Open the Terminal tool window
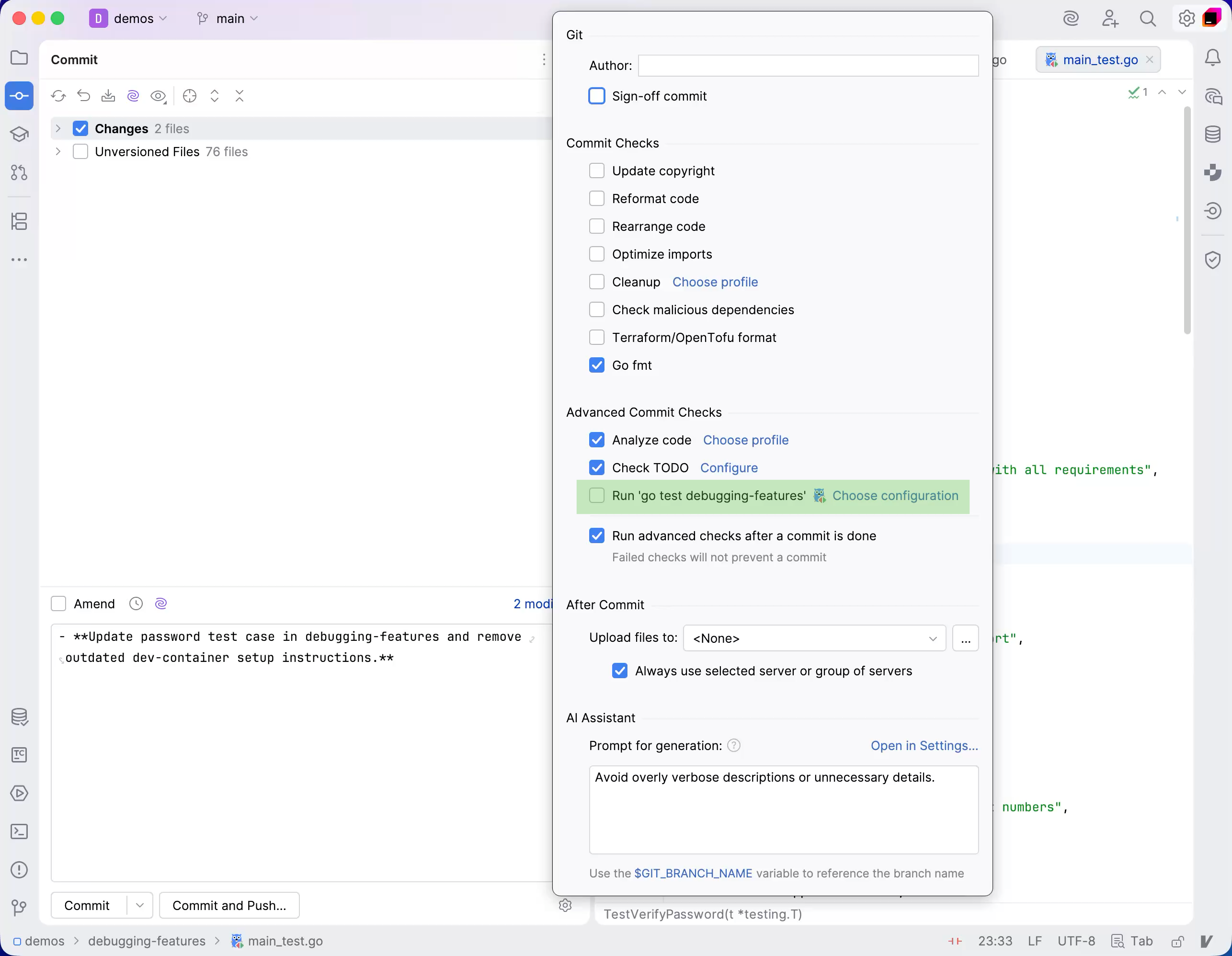 pos(19,831)
